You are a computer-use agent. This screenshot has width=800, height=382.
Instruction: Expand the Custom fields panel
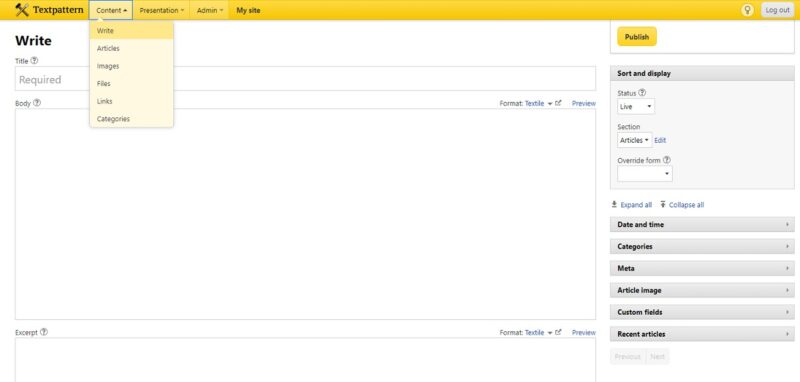click(702, 312)
